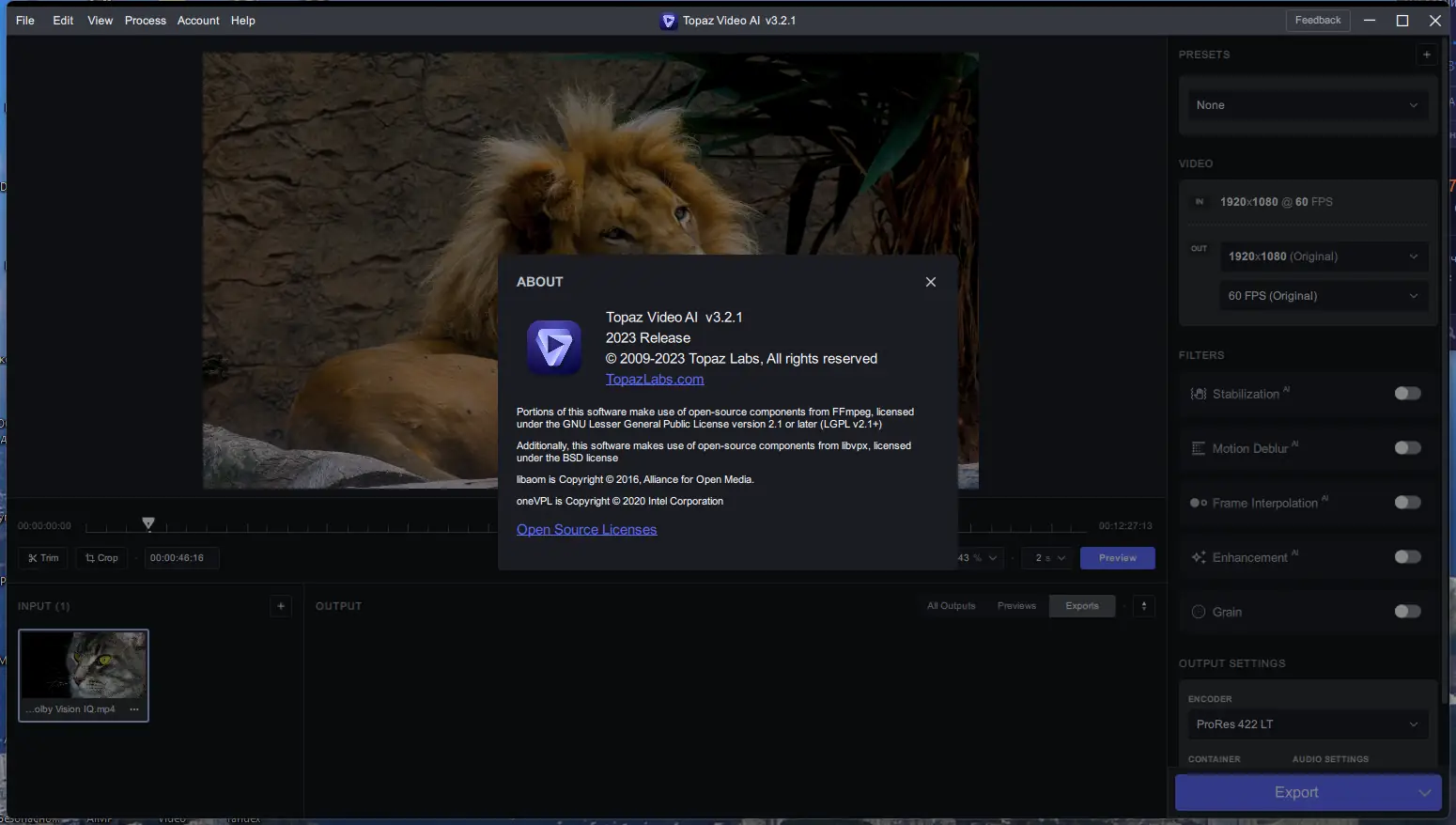1456x825 pixels.
Task: Open the ProRes 422 LT encoder dropdown
Action: tap(1307, 724)
